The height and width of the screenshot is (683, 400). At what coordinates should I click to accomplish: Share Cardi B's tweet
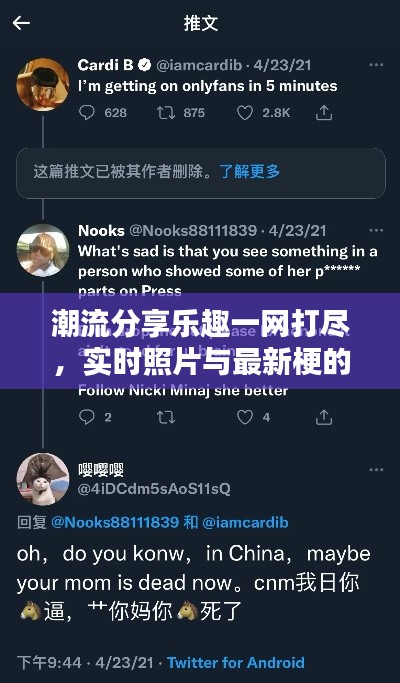tap(324, 113)
